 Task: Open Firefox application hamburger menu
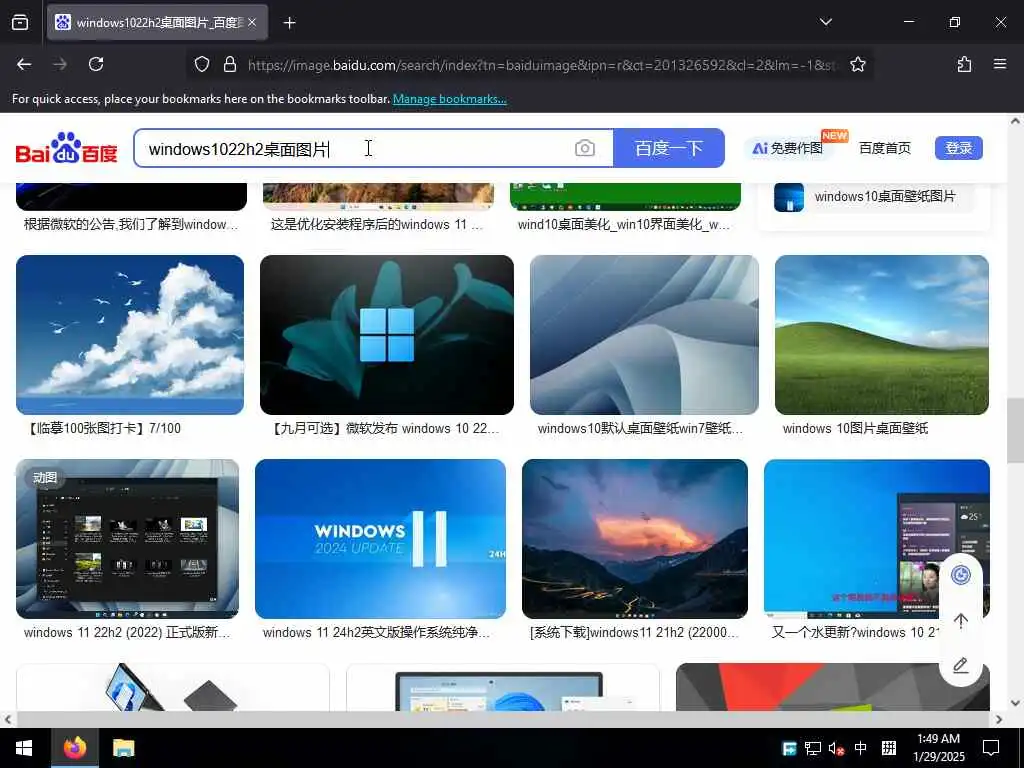(x=1000, y=64)
